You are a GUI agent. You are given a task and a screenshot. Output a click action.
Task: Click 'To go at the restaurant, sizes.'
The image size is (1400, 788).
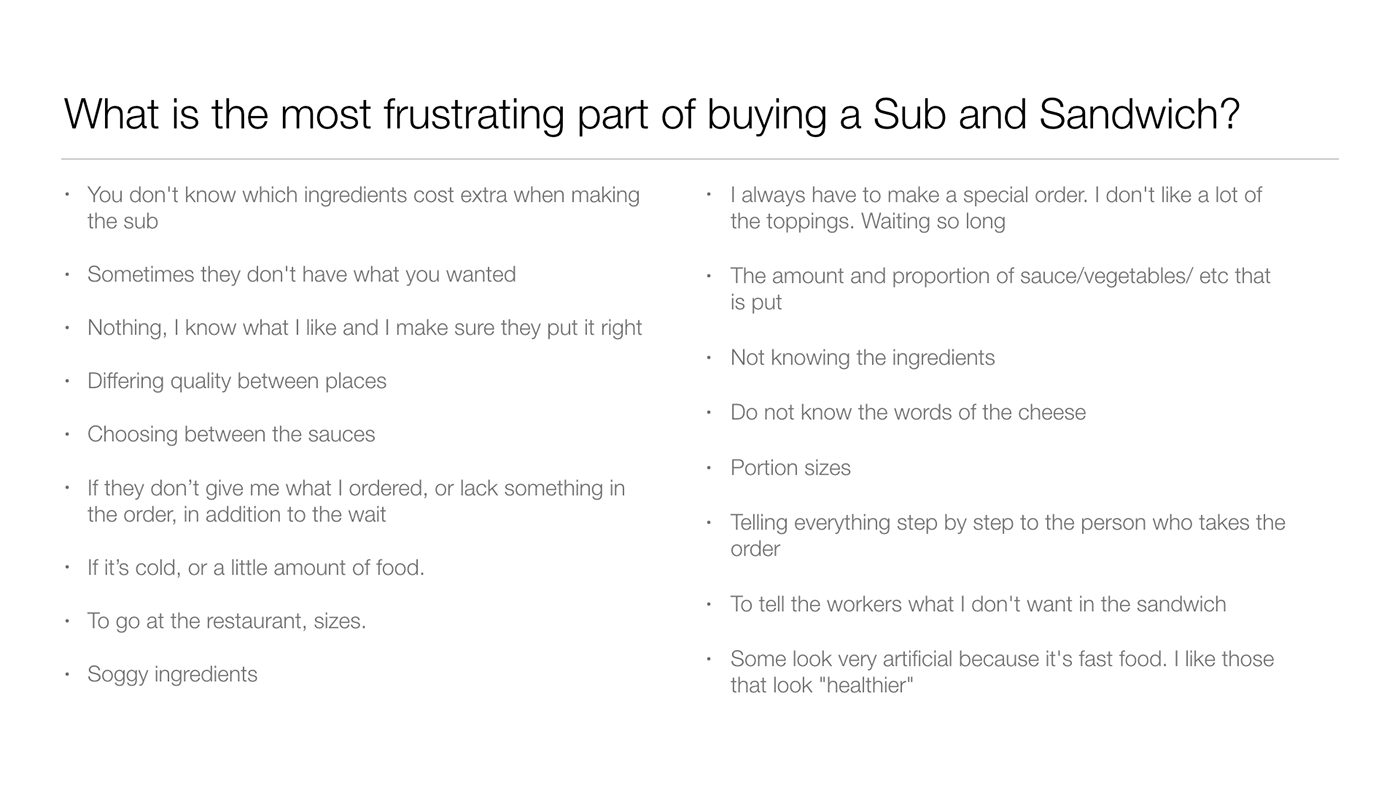(x=226, y=621)
